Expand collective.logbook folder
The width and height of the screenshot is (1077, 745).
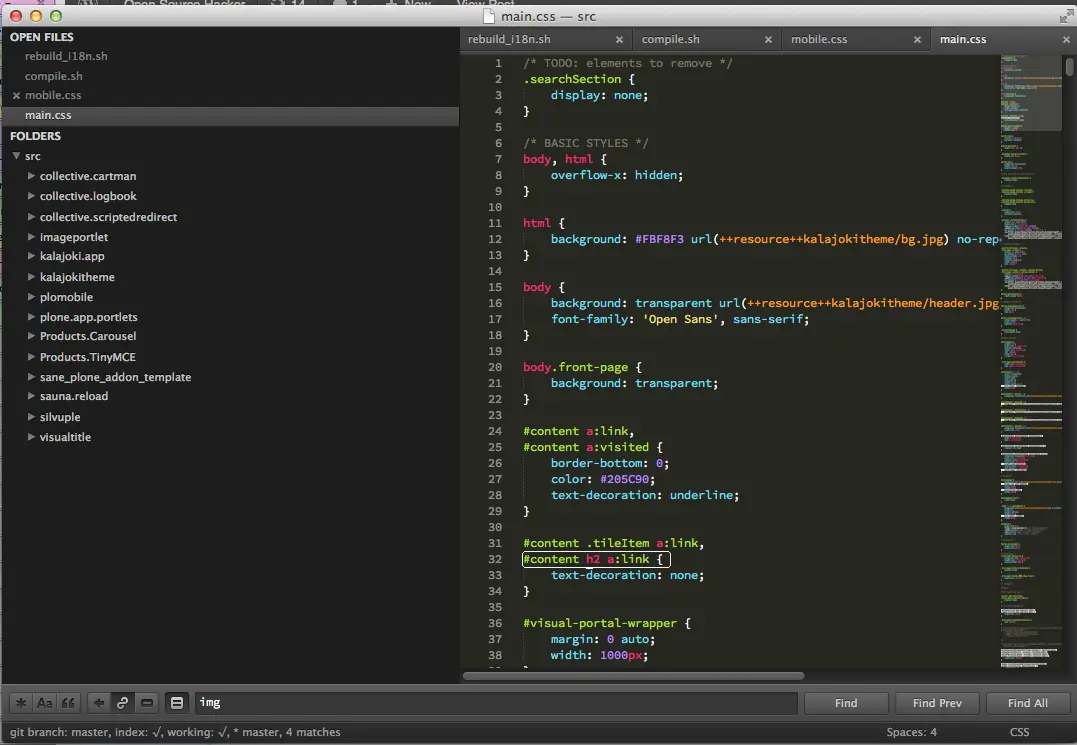coord(31,196)
